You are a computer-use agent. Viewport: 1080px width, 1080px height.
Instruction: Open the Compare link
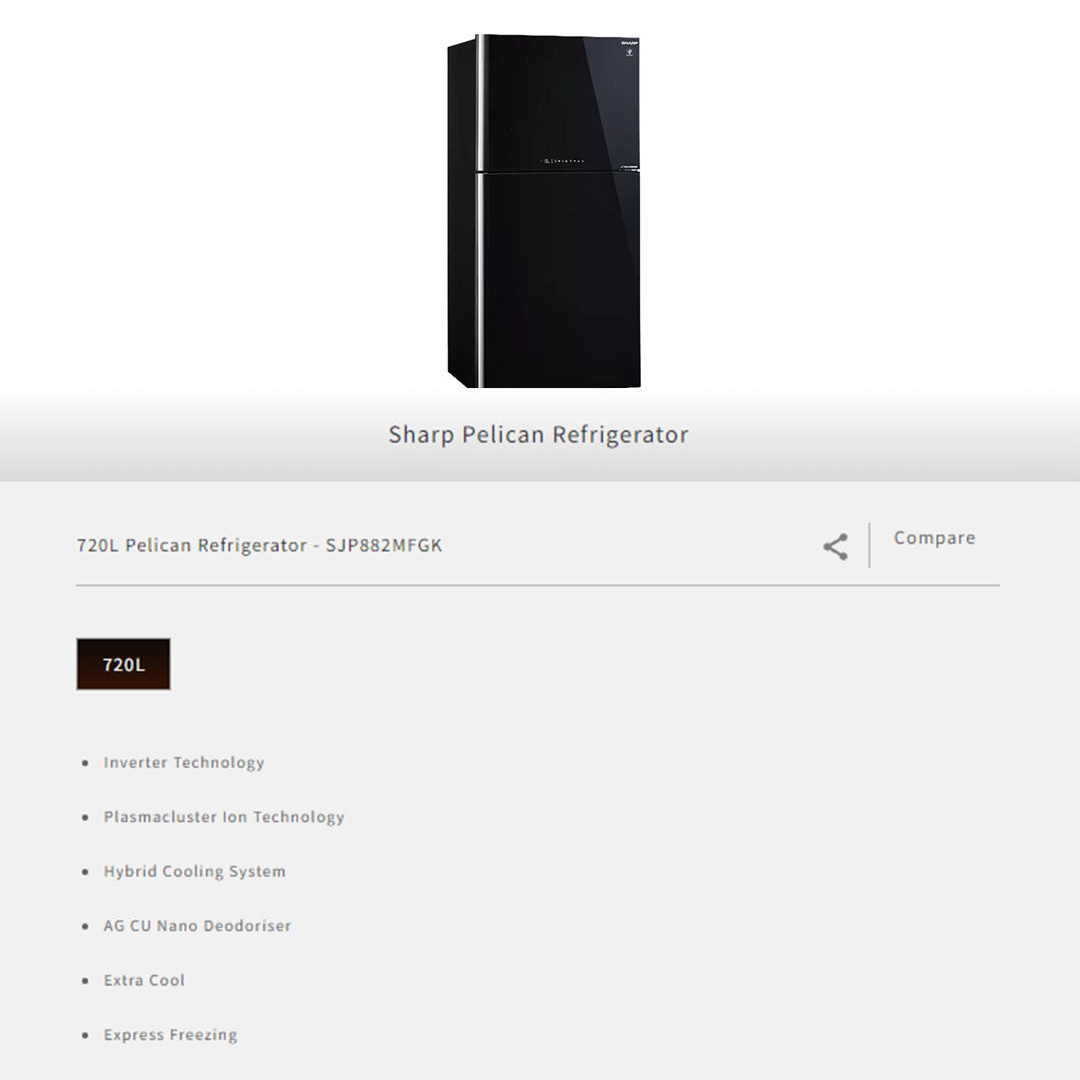coord(934,538)
